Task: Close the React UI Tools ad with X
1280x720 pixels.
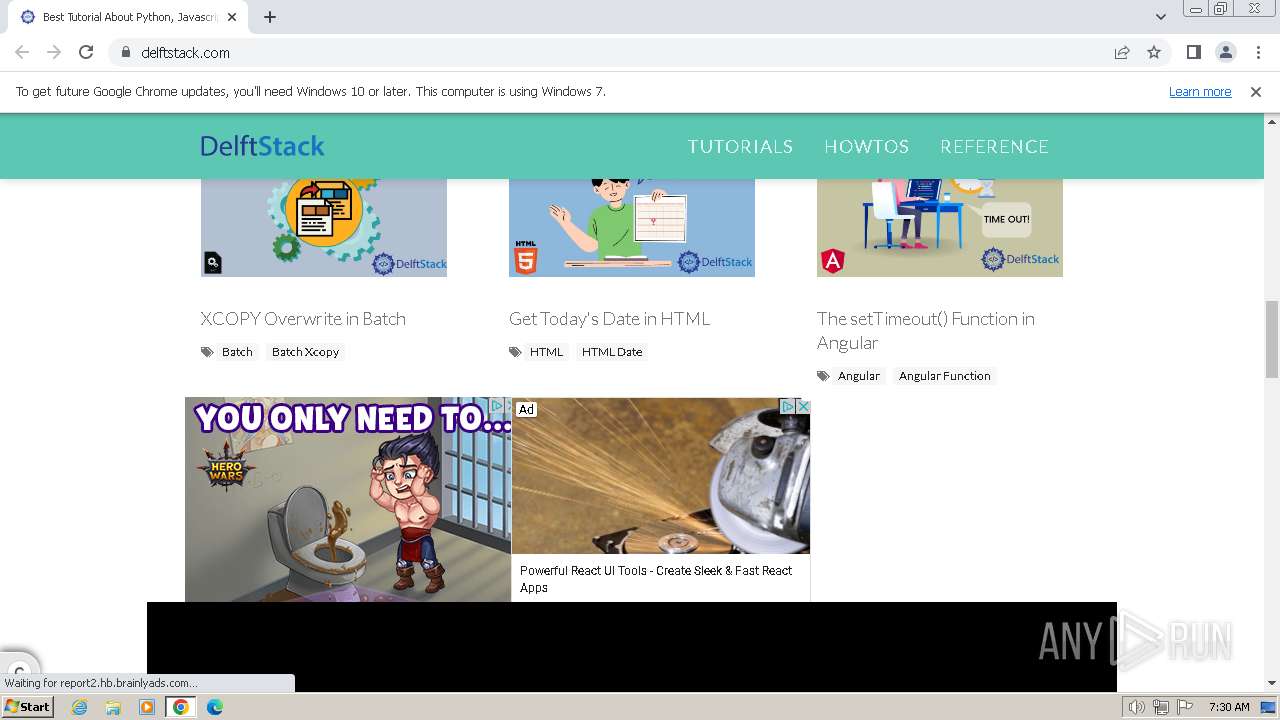Action: 802,406
